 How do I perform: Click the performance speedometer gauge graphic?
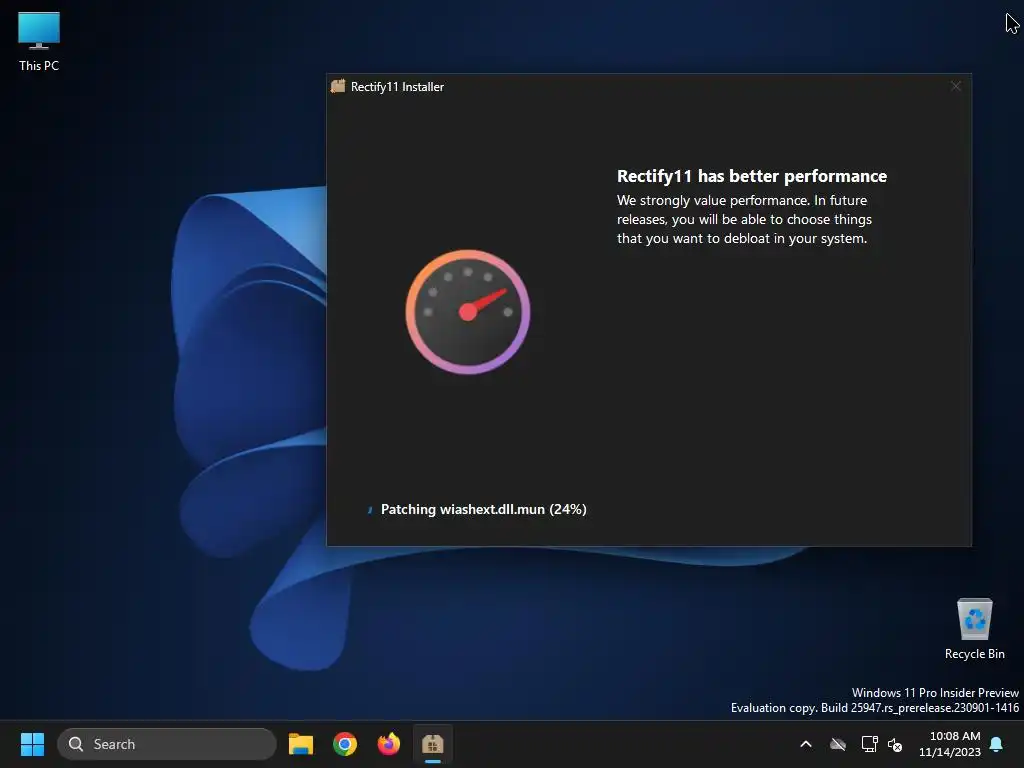pyautogui.click(x=468, y=312)
